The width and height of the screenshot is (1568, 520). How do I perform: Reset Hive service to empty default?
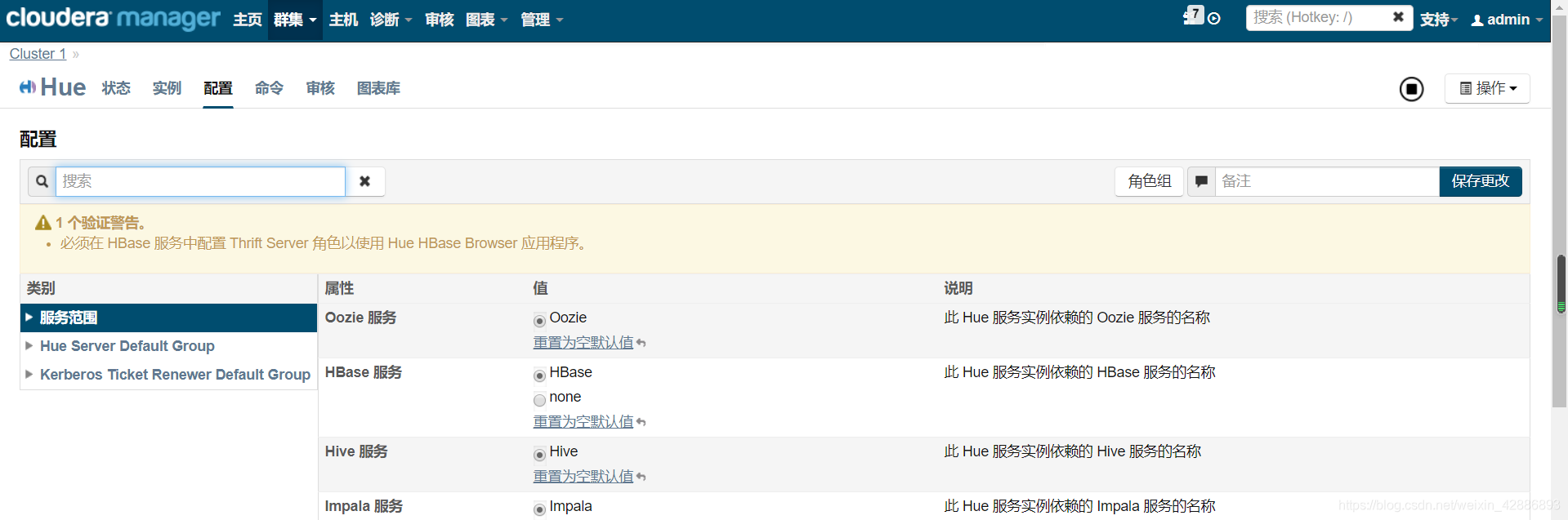tap(583, 477)
